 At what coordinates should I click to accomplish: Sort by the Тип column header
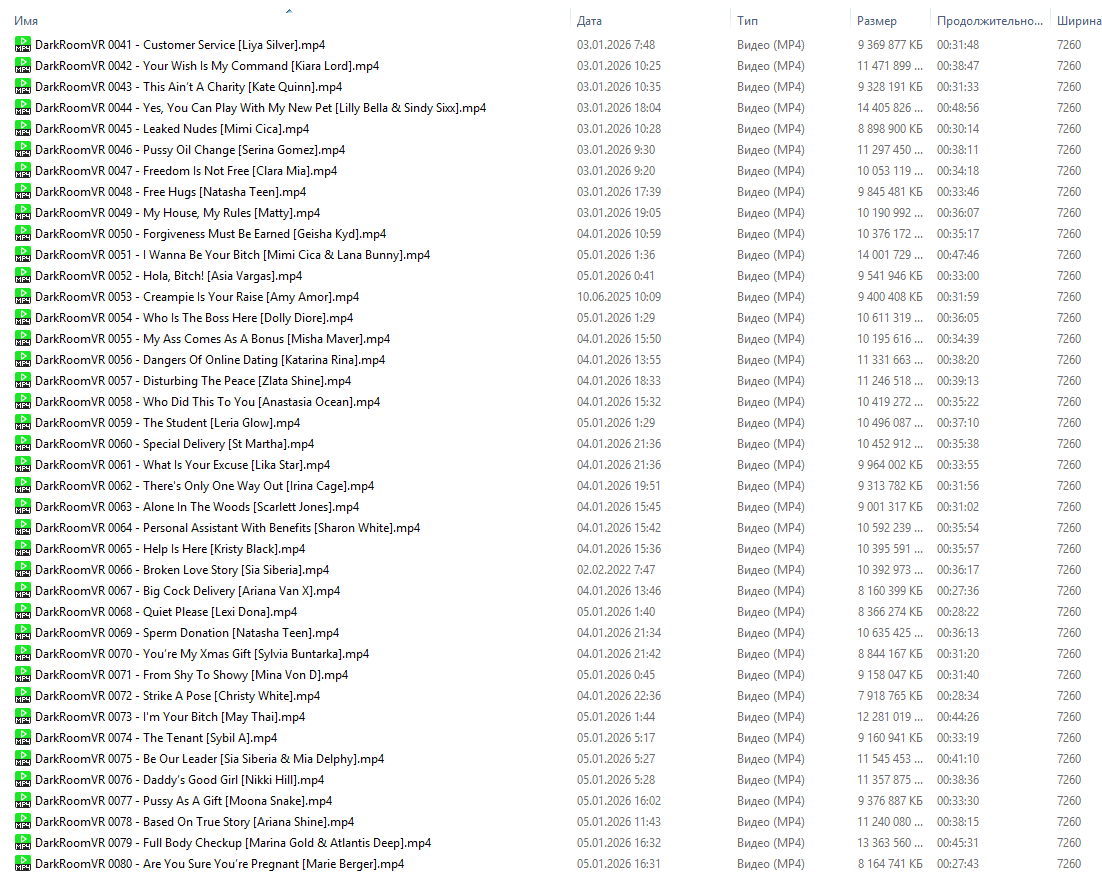point(747,21)
